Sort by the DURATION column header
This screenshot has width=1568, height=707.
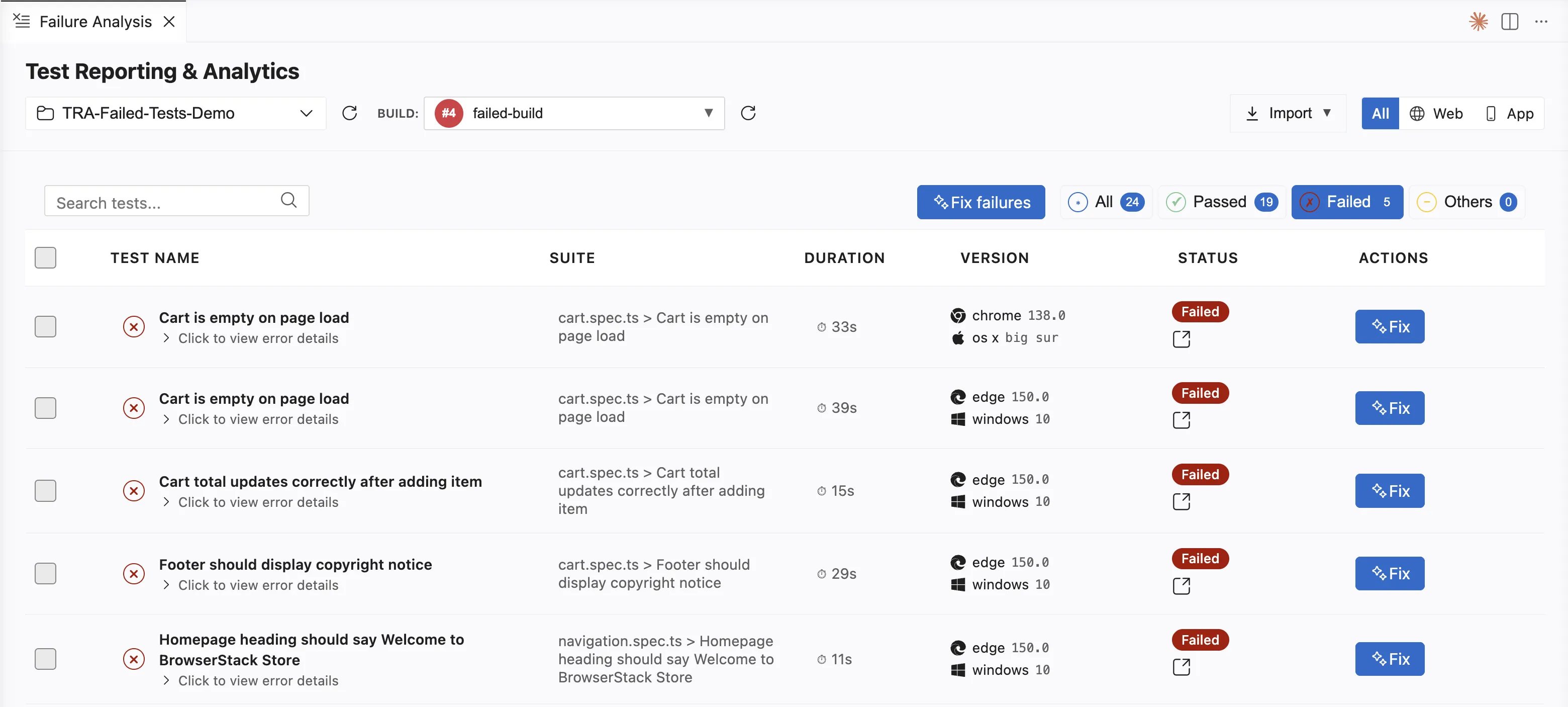click(844, 258)
